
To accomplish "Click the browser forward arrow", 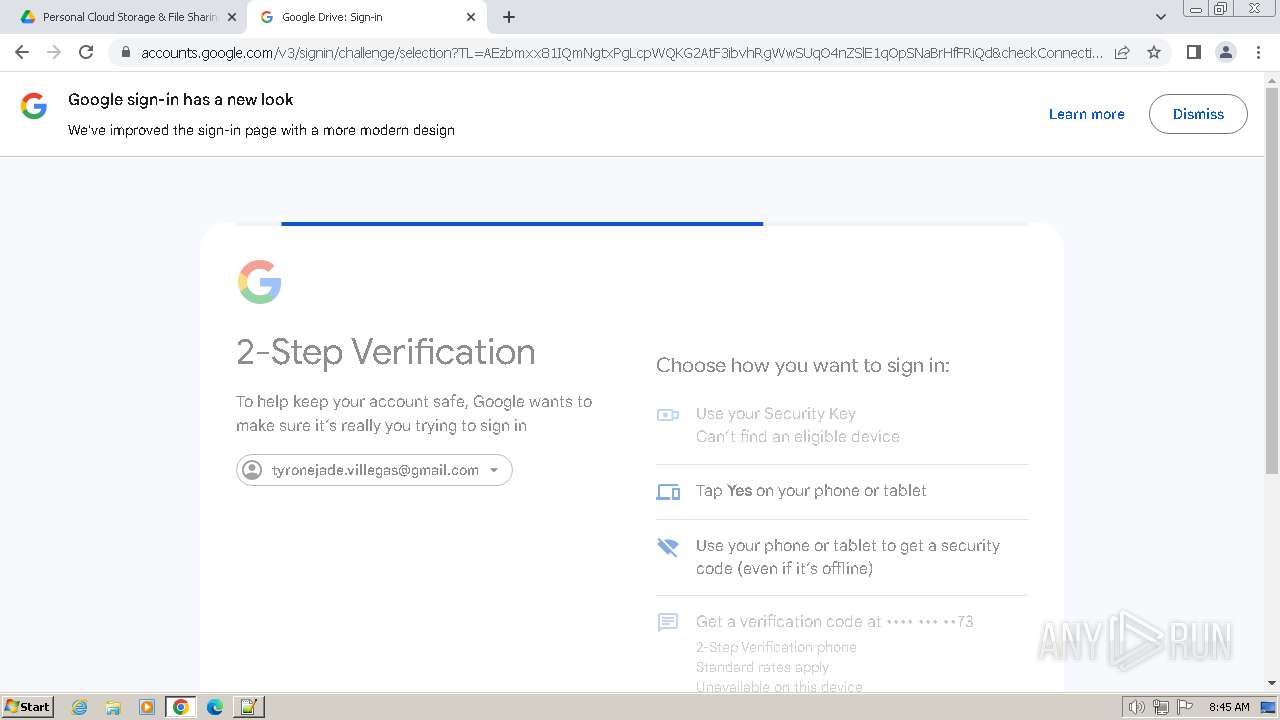I will click(x=54, y=52).
